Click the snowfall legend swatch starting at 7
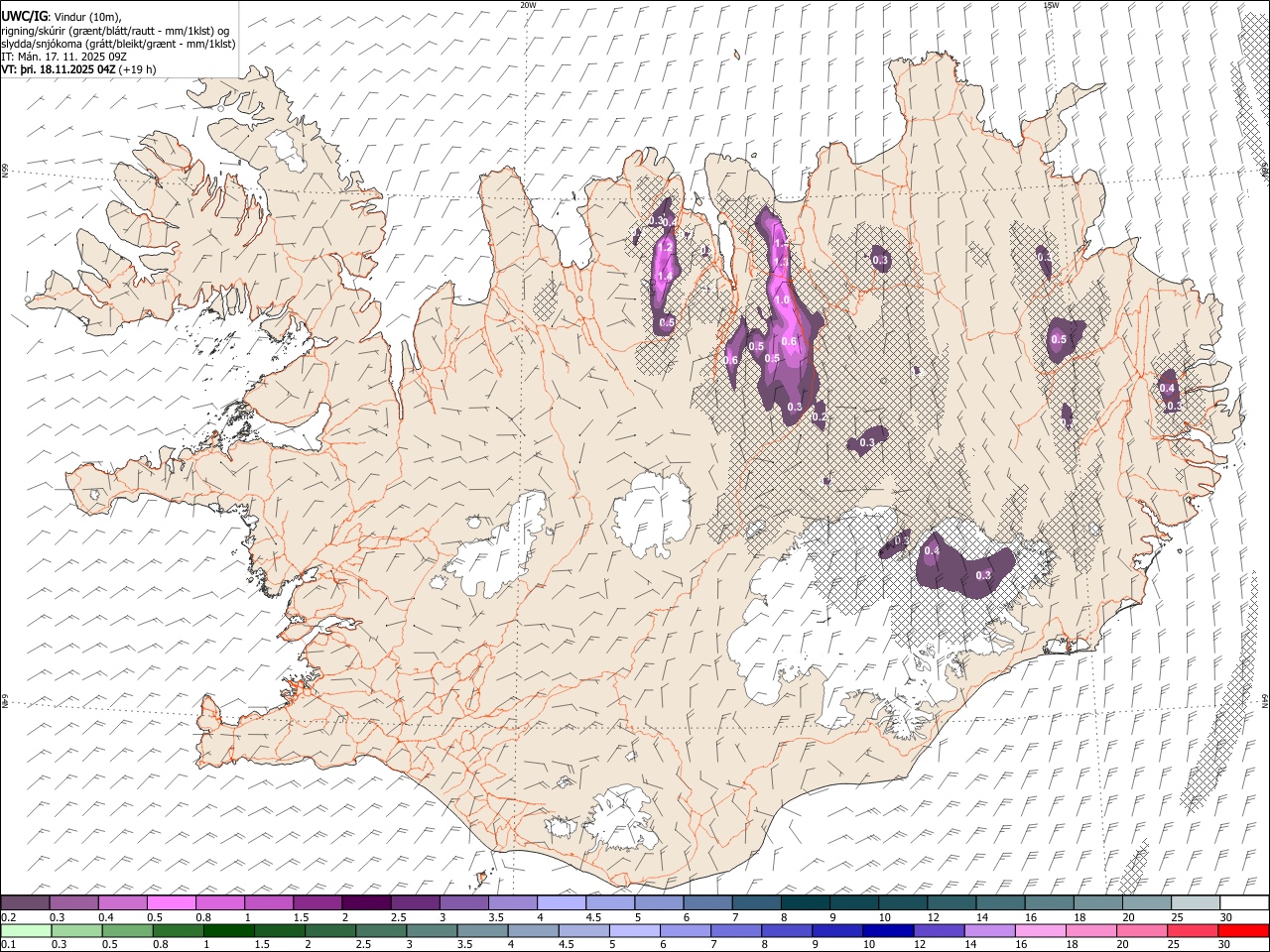The height and width of the screenshot is (952, 1270). (x=755, y=902)
